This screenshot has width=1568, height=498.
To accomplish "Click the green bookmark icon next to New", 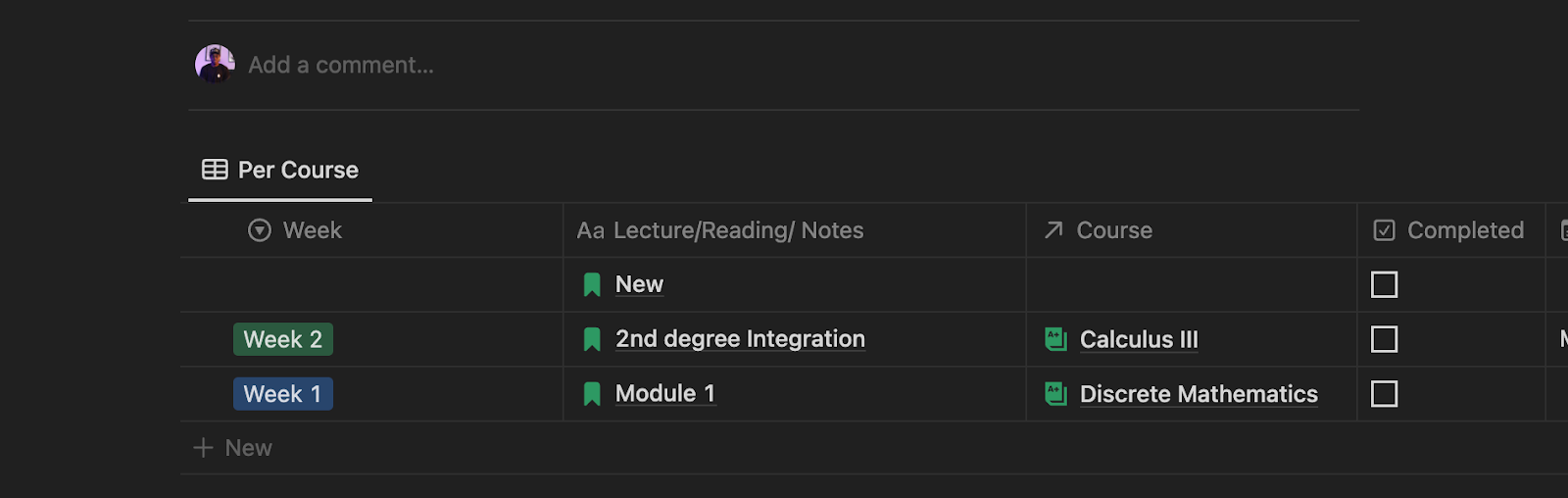I will click(592, 285).
